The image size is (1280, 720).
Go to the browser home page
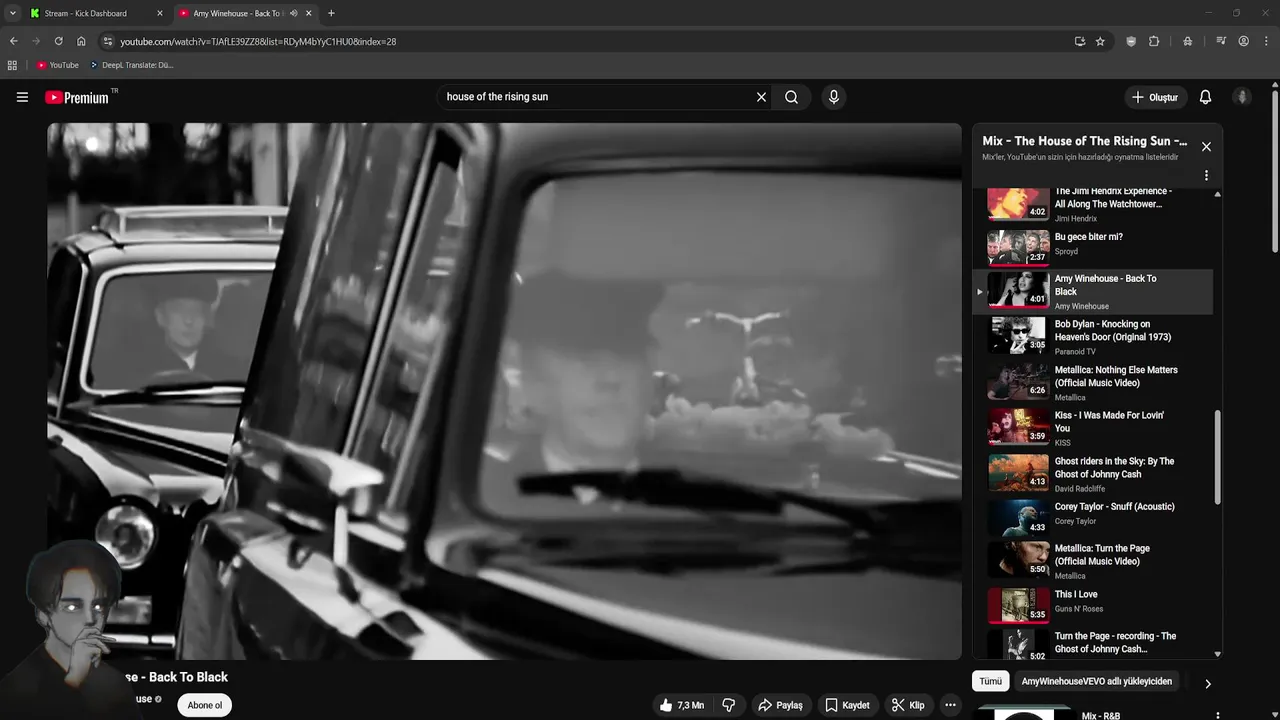coord(81,41)
